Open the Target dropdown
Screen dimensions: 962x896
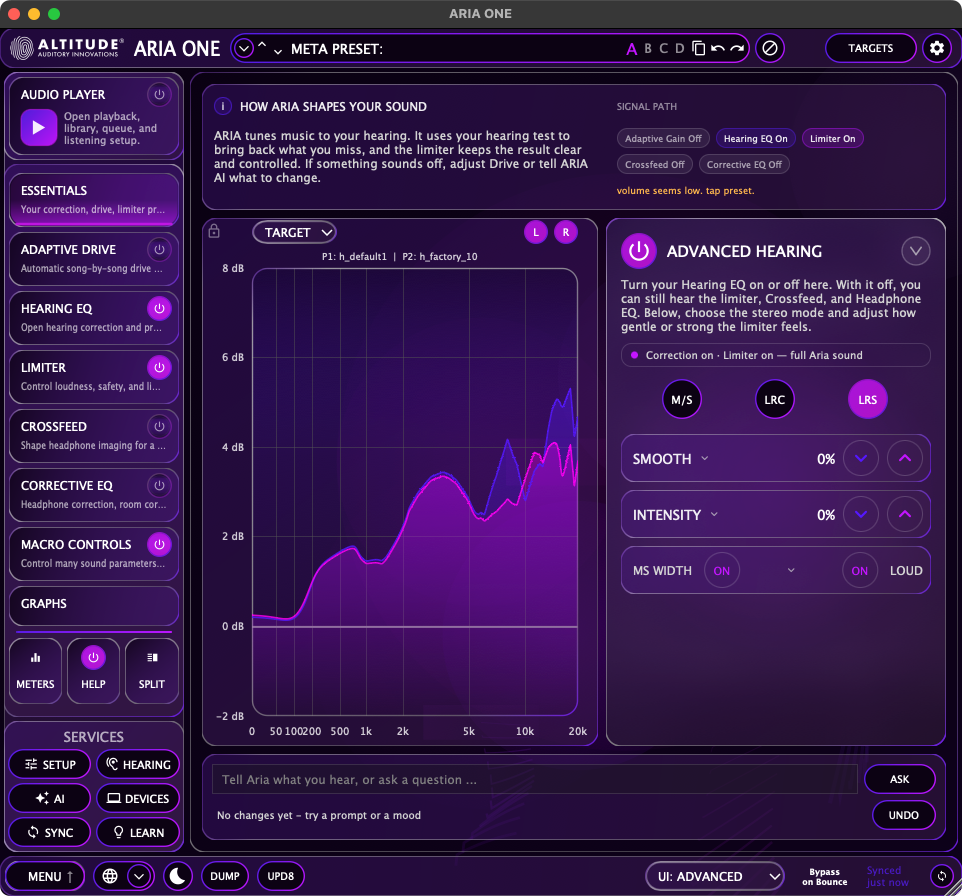294,233
